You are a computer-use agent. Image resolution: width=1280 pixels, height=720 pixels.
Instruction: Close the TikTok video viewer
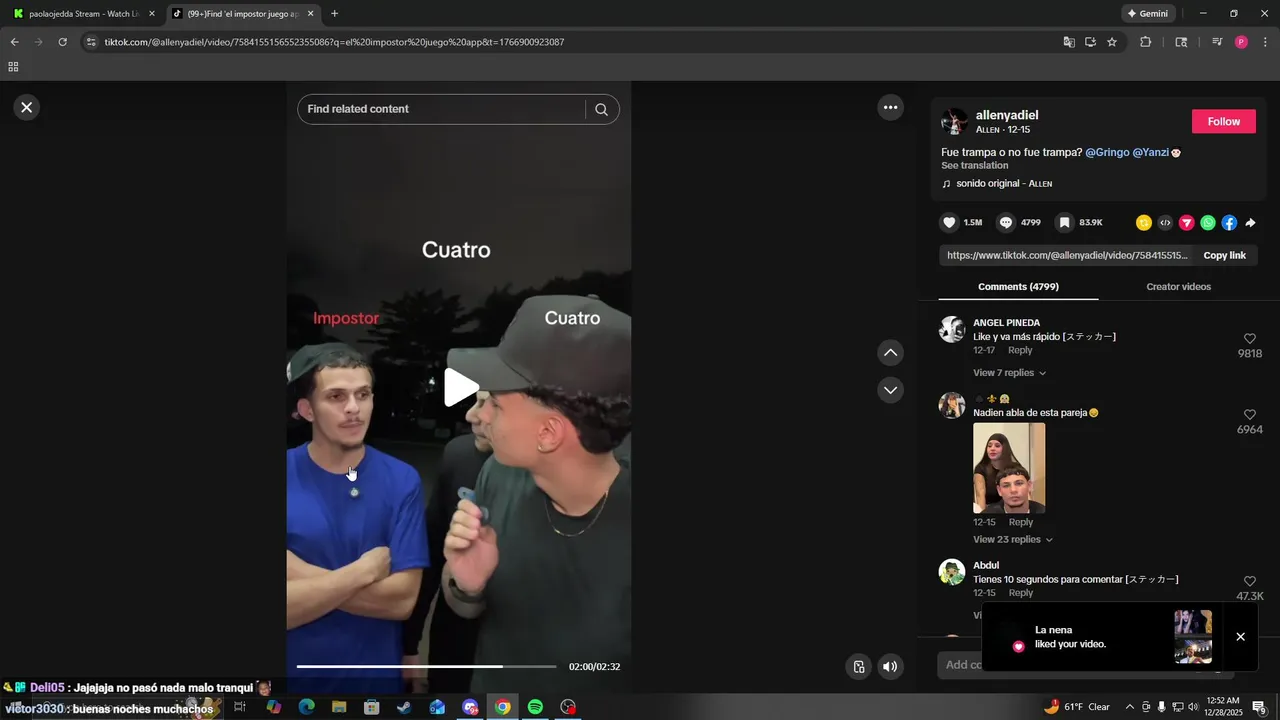[27, 107]
